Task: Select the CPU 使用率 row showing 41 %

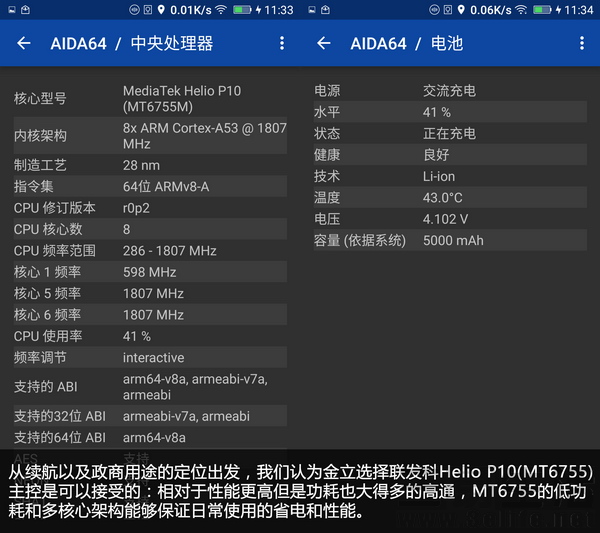Action: point(150,336)
